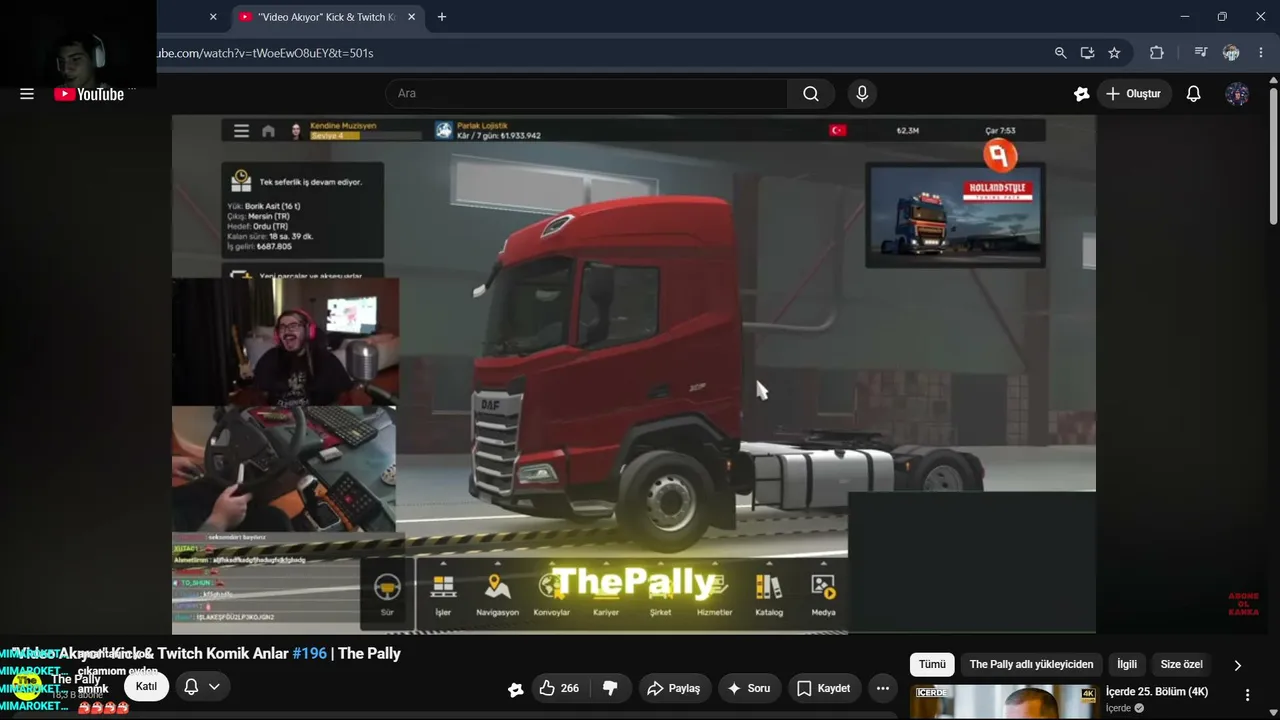This screenshot has width=1280, height=720.
Task: Like the video with thumbs up
Action: [558, 688]
